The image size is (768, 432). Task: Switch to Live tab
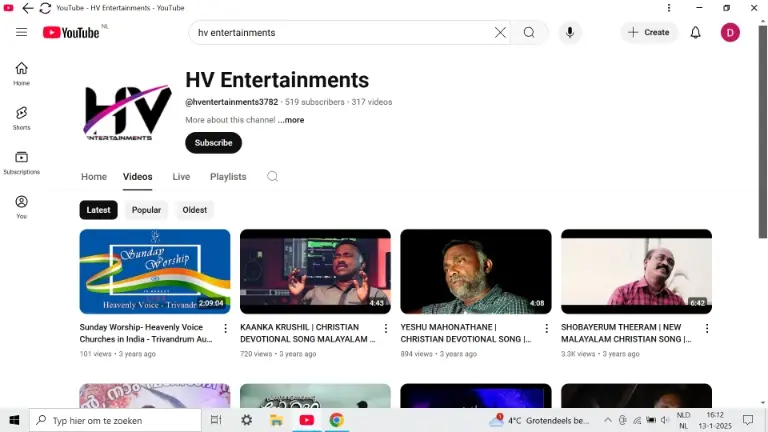point(181,177)
